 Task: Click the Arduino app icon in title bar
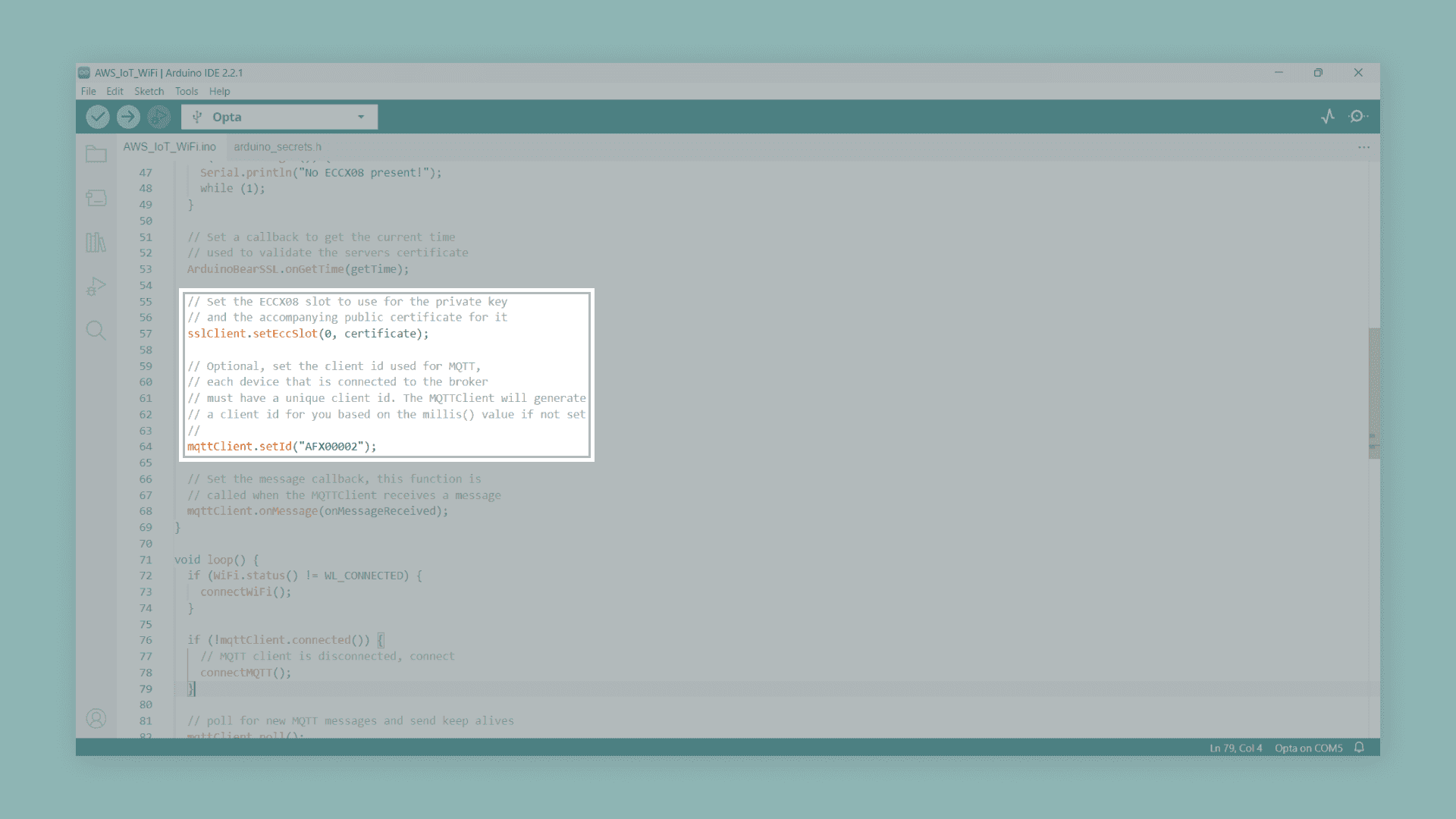coord(84,73)
